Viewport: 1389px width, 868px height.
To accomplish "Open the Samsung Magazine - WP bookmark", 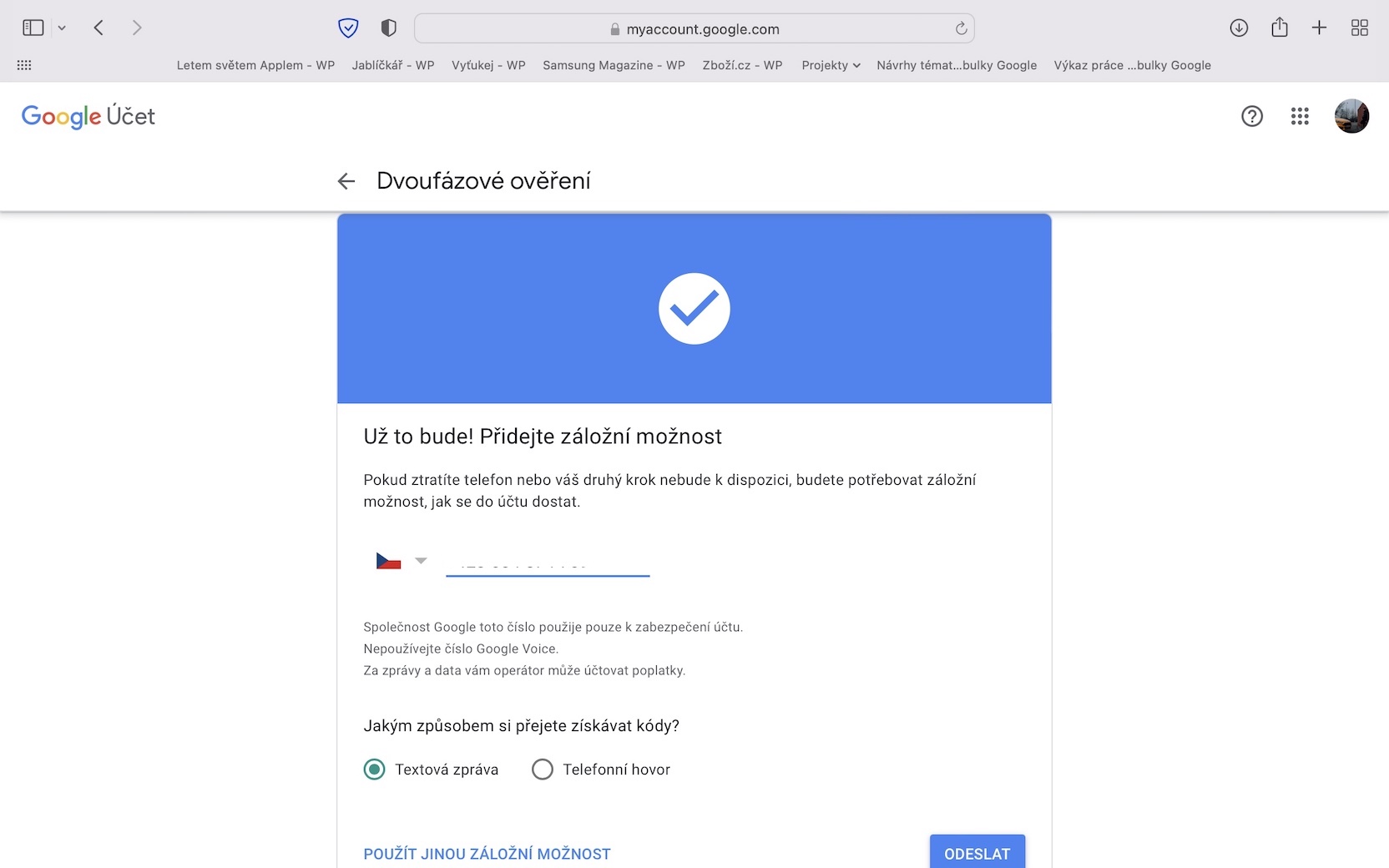I will (614, 65).
